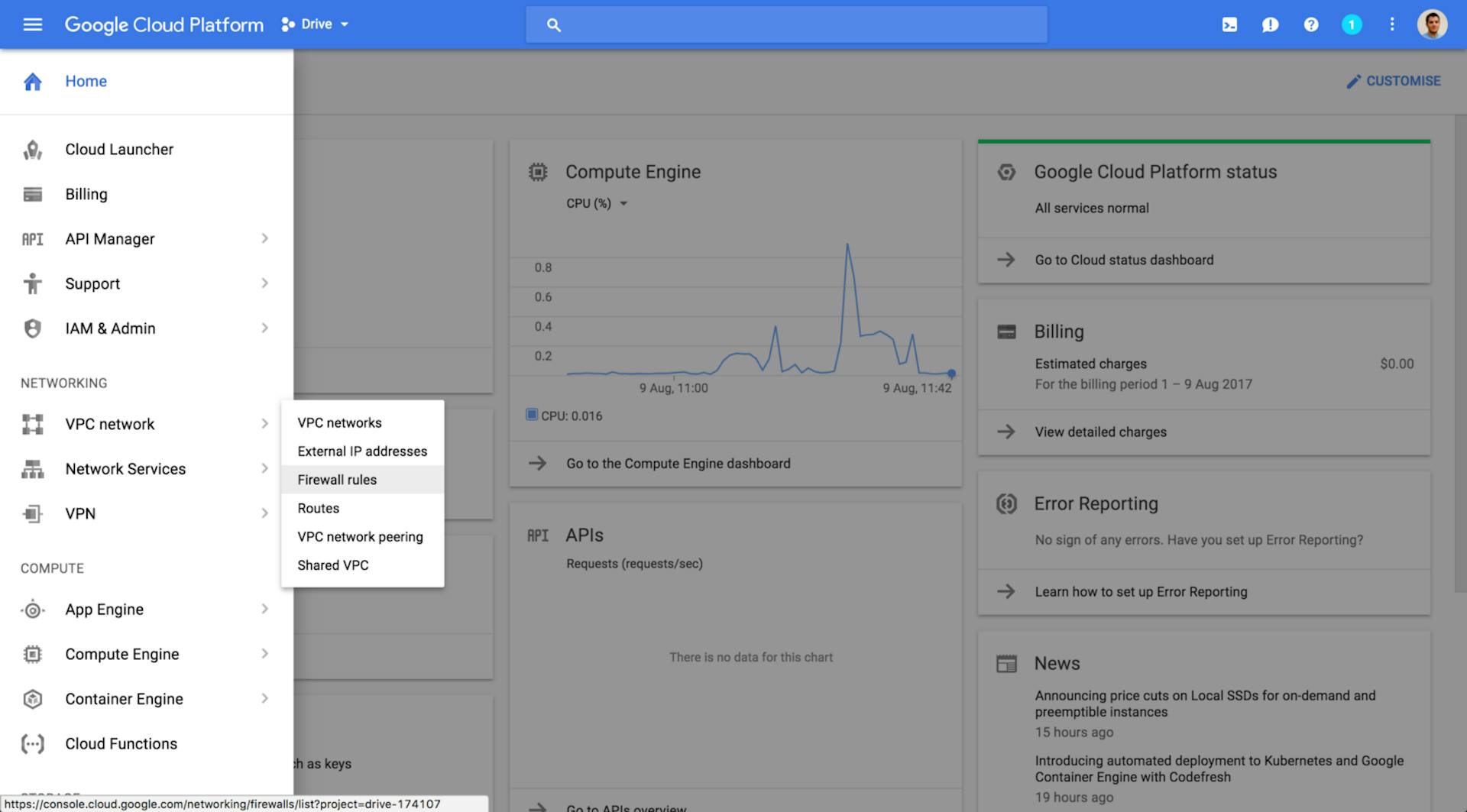
Task: Expand the Drive project selector dropdown
Action: 343,24
